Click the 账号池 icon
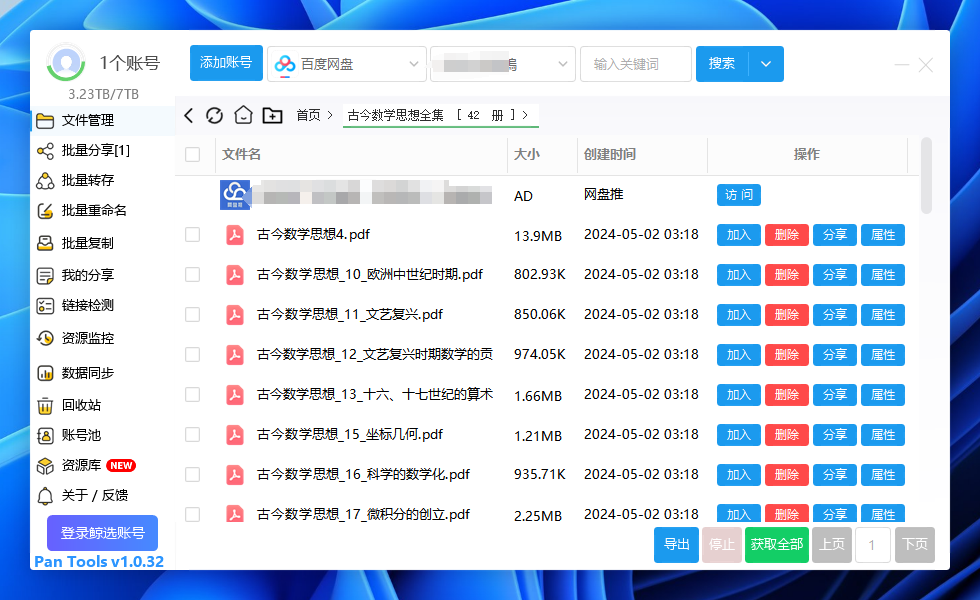 tap(45, 436)
